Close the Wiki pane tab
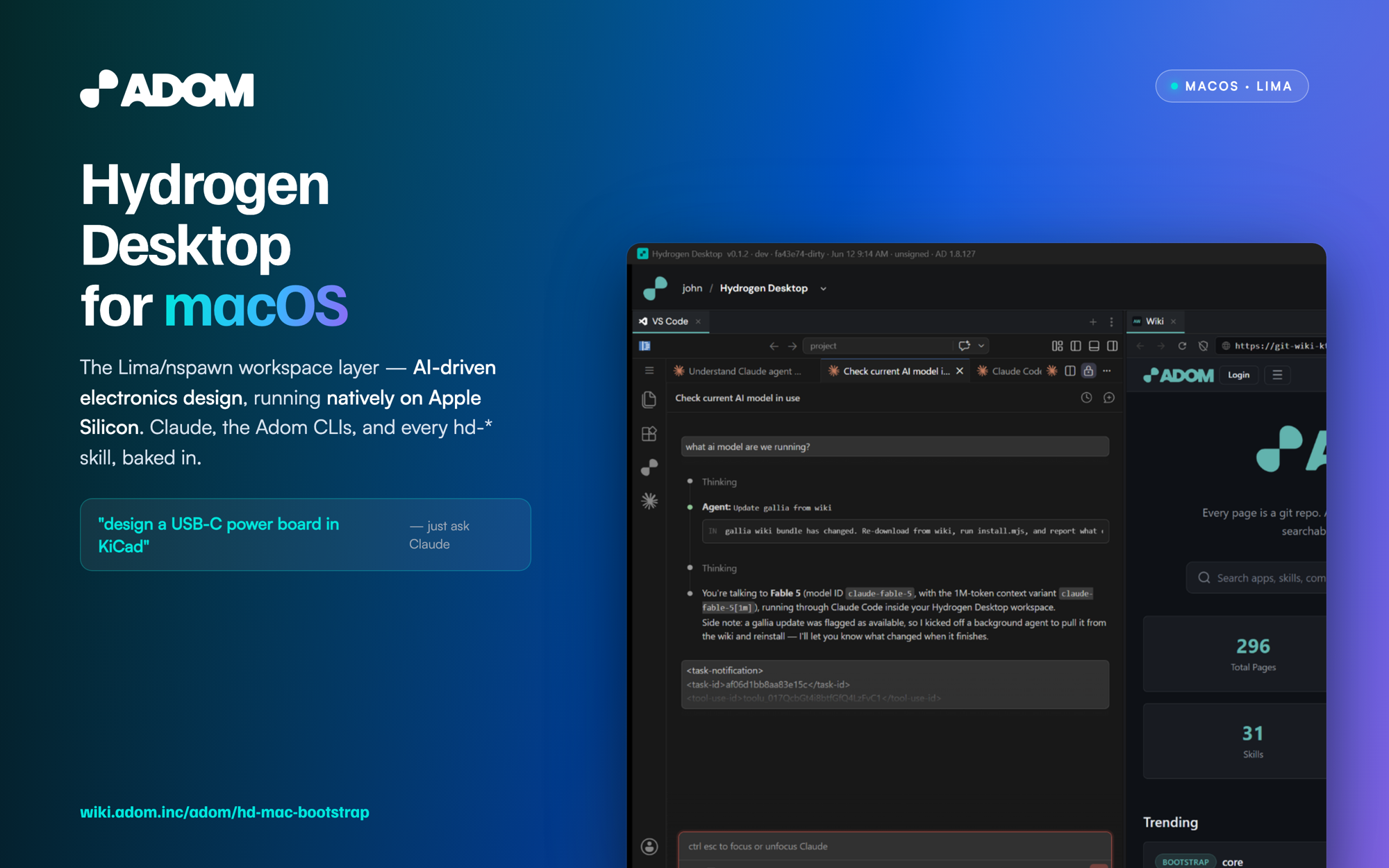1389x868 pixels. [x=1173, y=322]
